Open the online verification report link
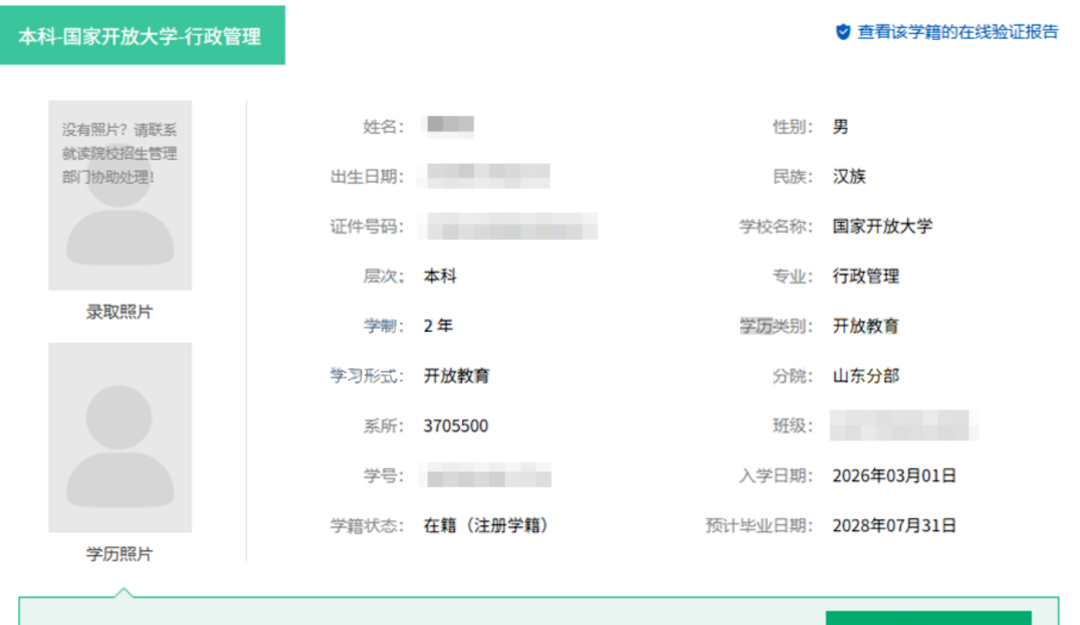 point(957,32)
